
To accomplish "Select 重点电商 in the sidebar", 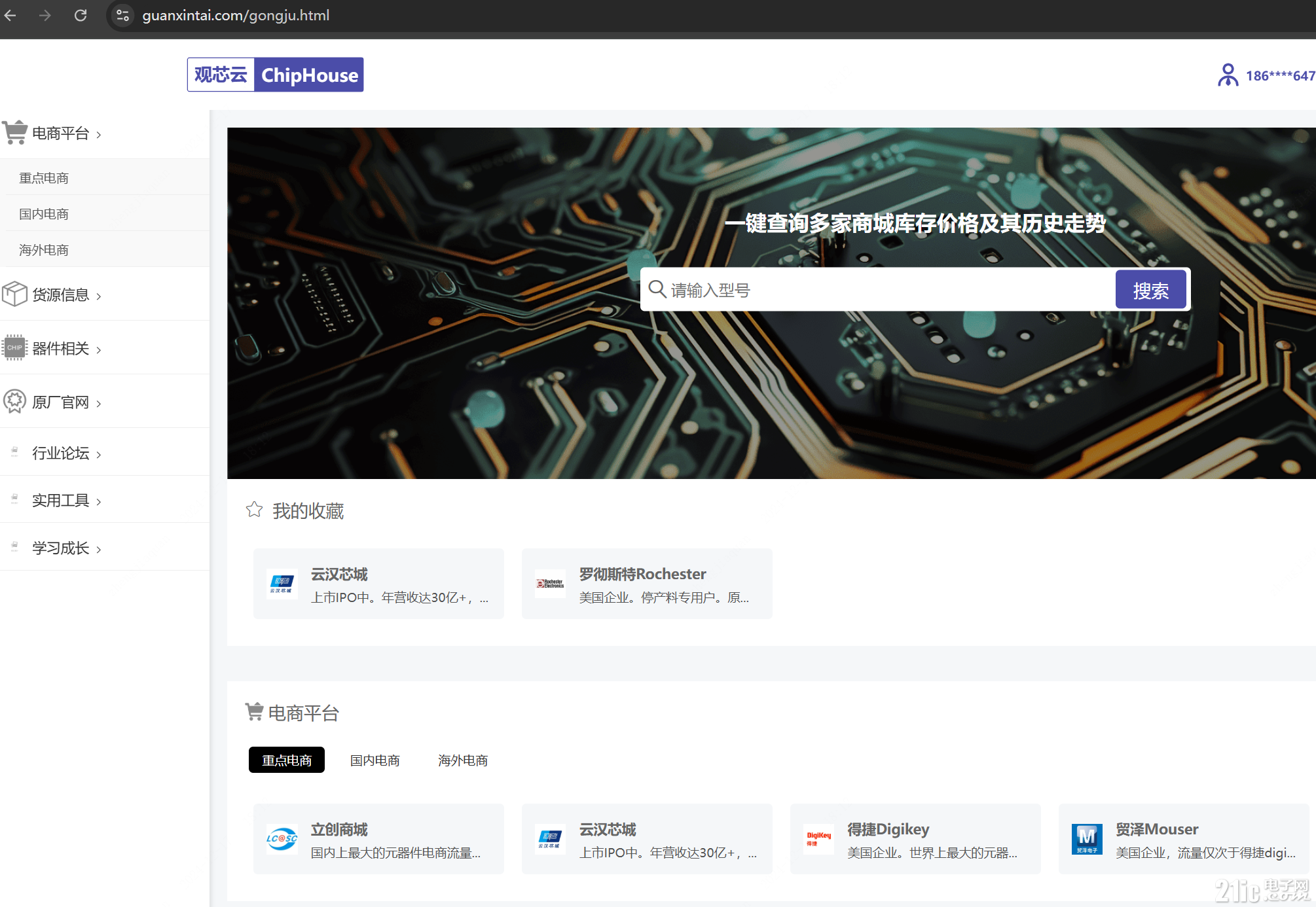I will click(x=44, y=178).
